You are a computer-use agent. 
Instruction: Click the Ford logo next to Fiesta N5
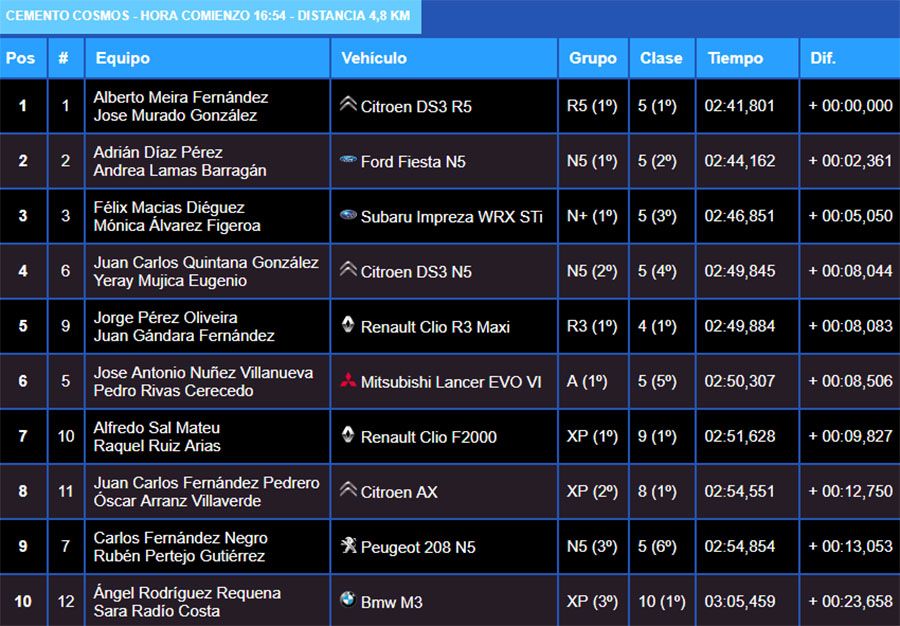(x=348, y=160)
